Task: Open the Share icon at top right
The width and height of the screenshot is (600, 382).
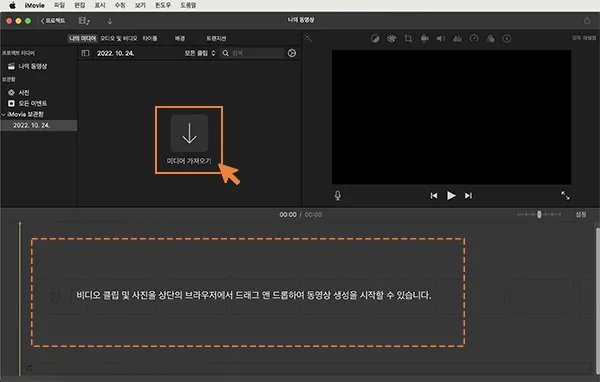Action: coord(587,21)
